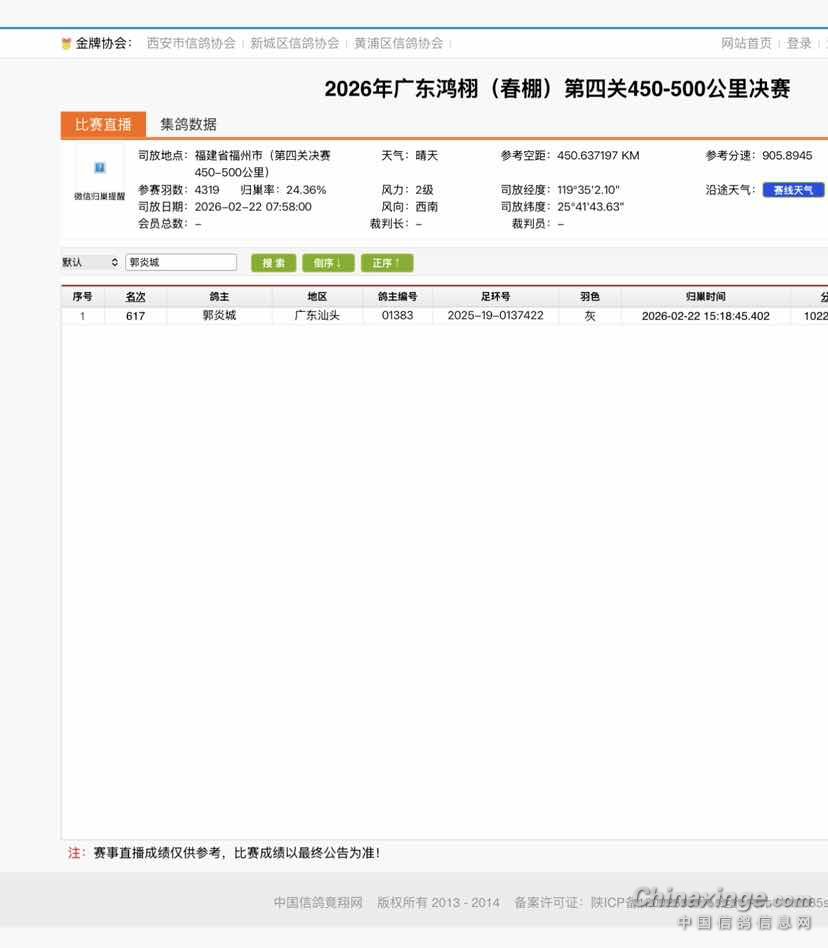The width and height of the screenshot is (828, 948).
Task: Open 新城区信鸽协会 link
Action: point(294,43)
